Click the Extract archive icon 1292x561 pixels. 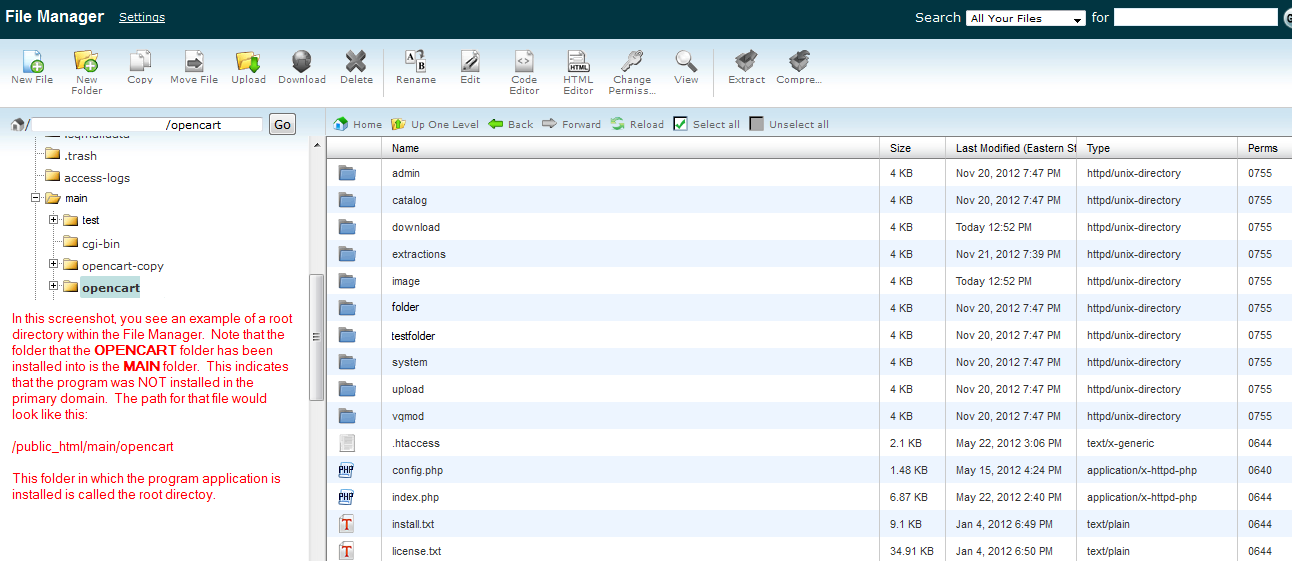click(746, 62)
